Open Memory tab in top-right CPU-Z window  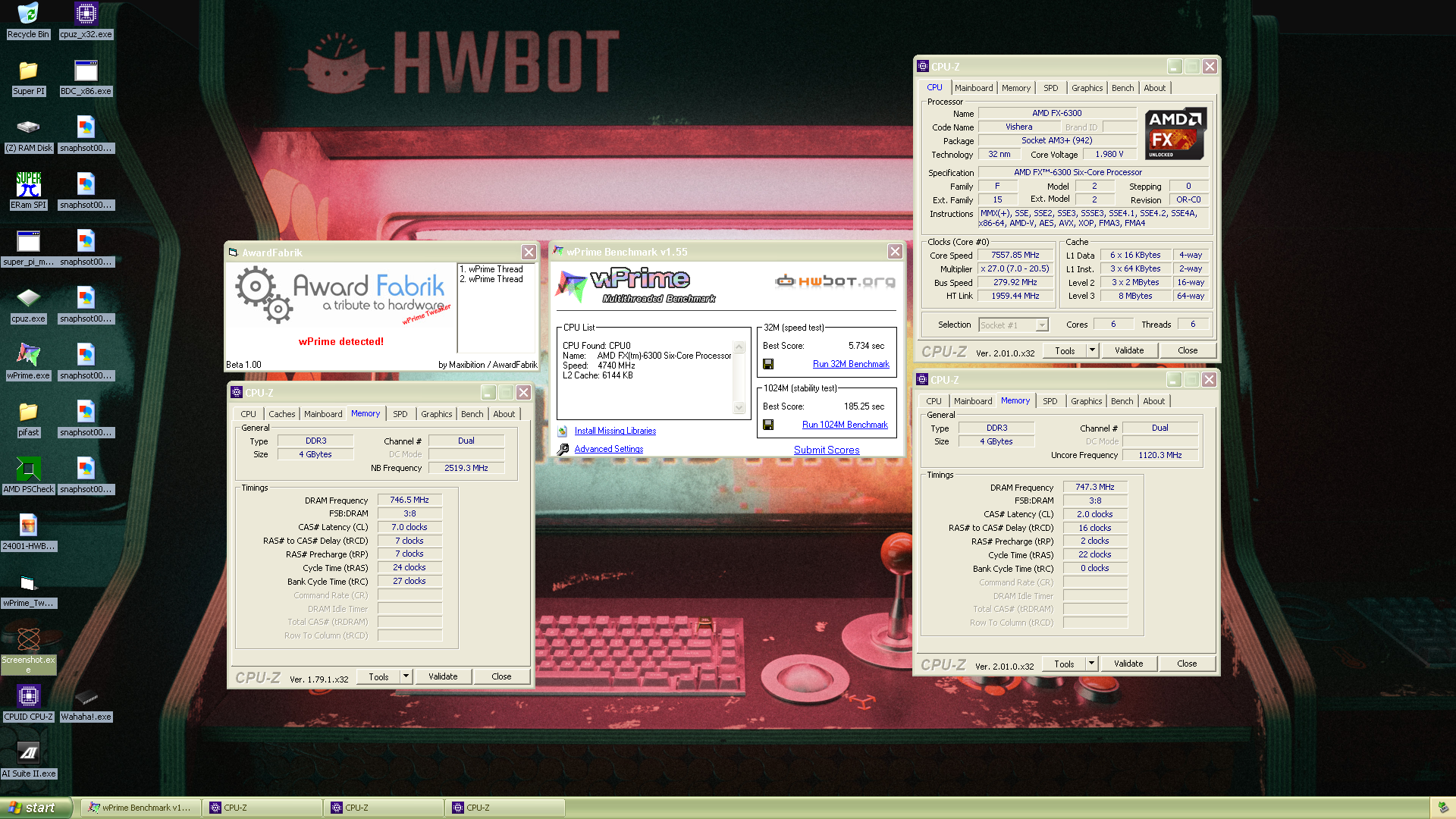coord(1016,88)
